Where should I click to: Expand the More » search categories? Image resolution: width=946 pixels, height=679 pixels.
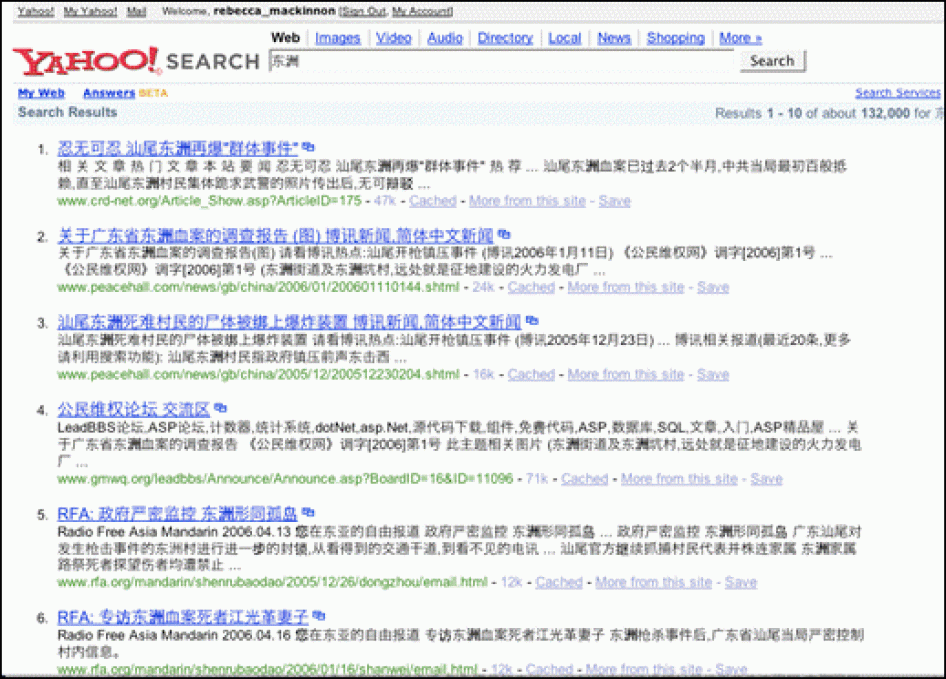point(740,38)
